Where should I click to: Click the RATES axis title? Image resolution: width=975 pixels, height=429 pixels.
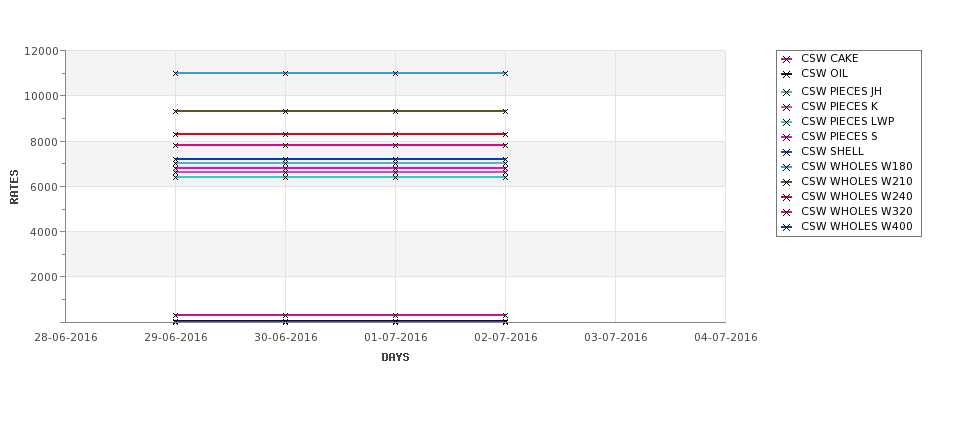pos(14,187)
